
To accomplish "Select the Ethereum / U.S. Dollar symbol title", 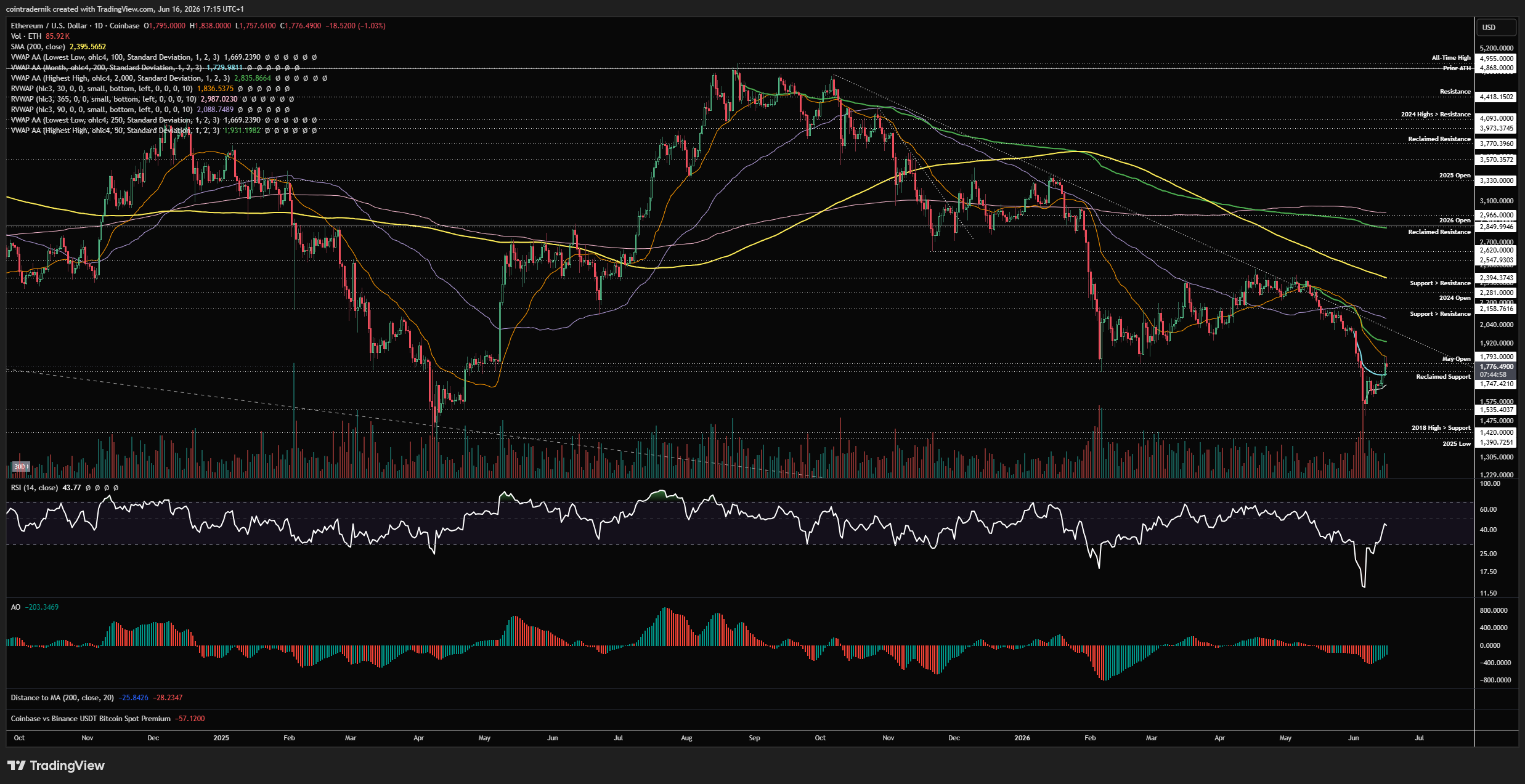I will [75, 26].
